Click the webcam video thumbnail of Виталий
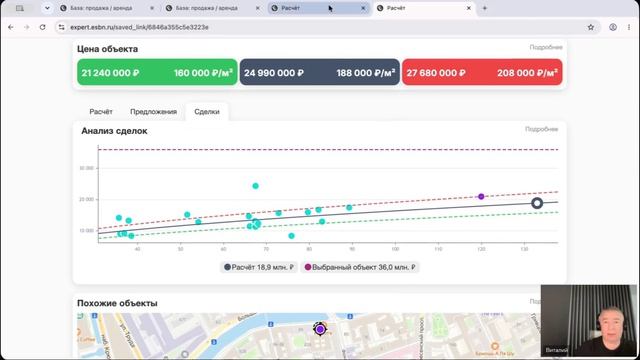This screenshot has width=640, height=360. pyautogui.click(x=589, y=321)
